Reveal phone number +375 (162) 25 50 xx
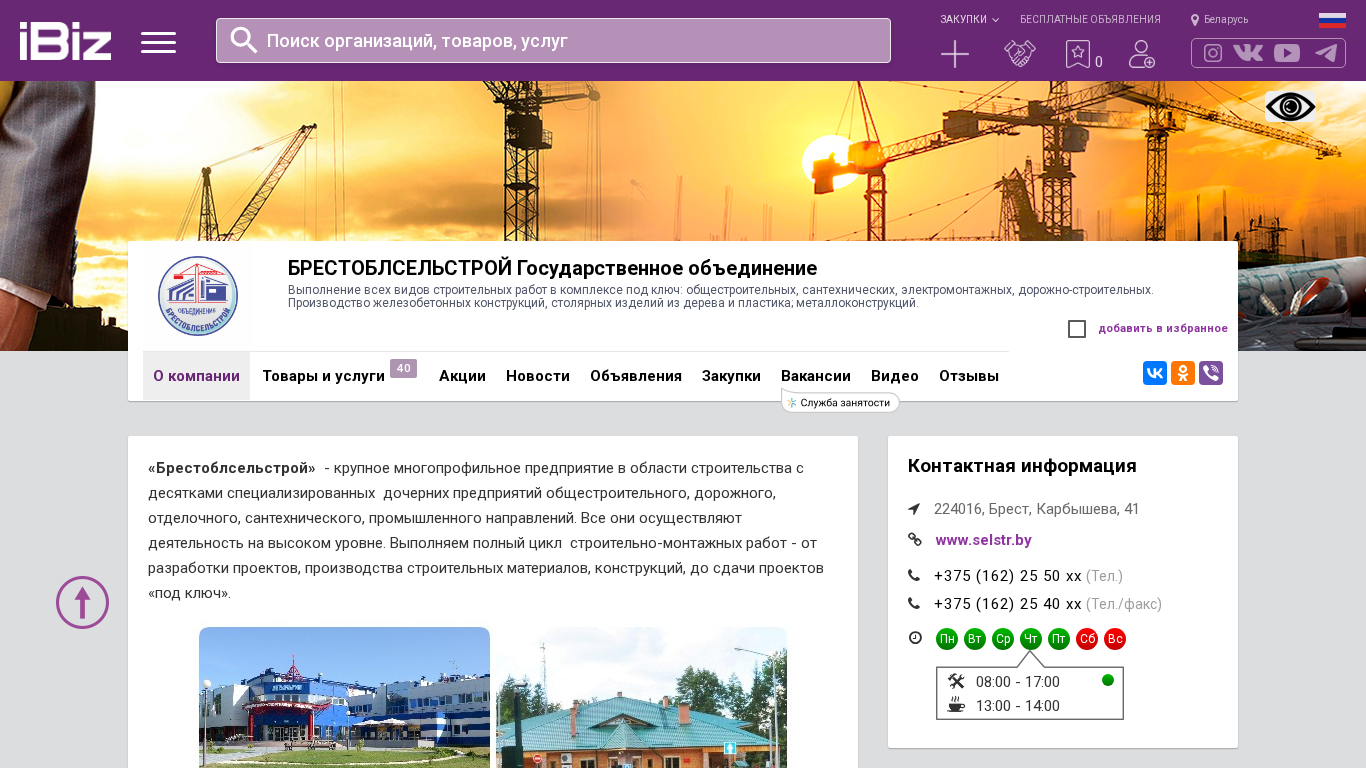Image resolution: width=1366 pixels, height=768 pixels. 1007,576
